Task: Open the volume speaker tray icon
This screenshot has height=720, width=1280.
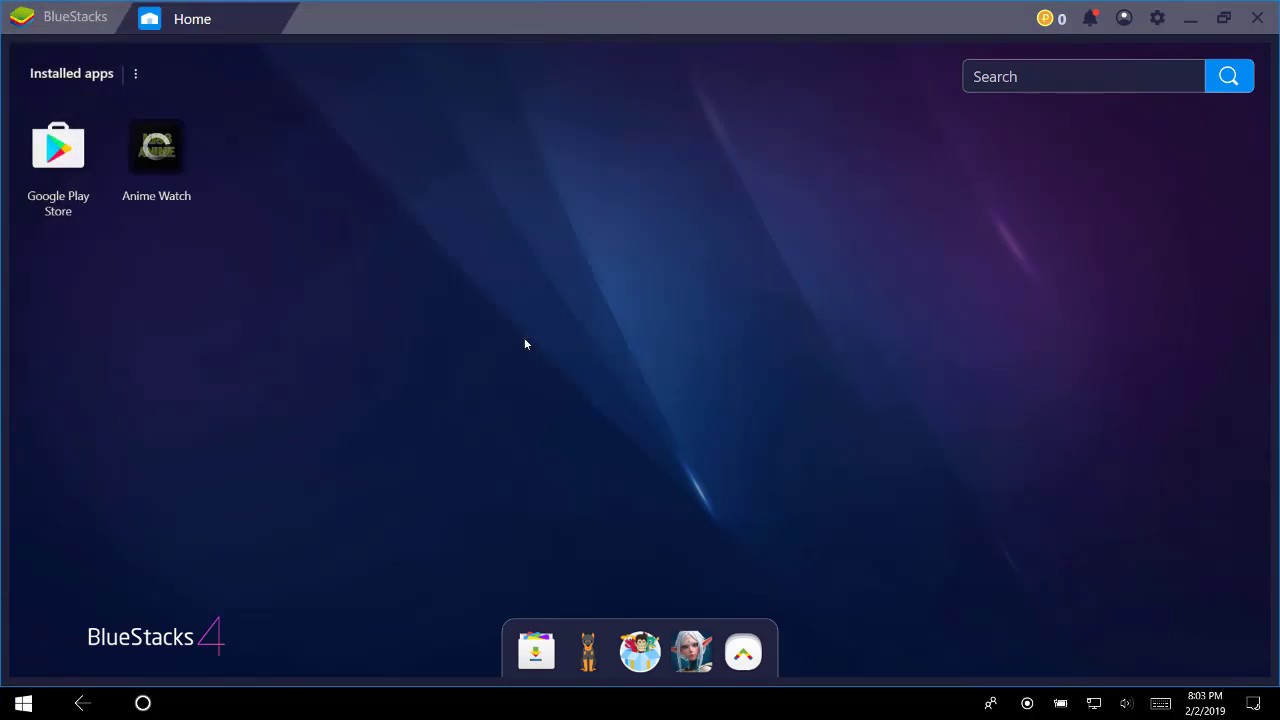Action: (1126, 703)
